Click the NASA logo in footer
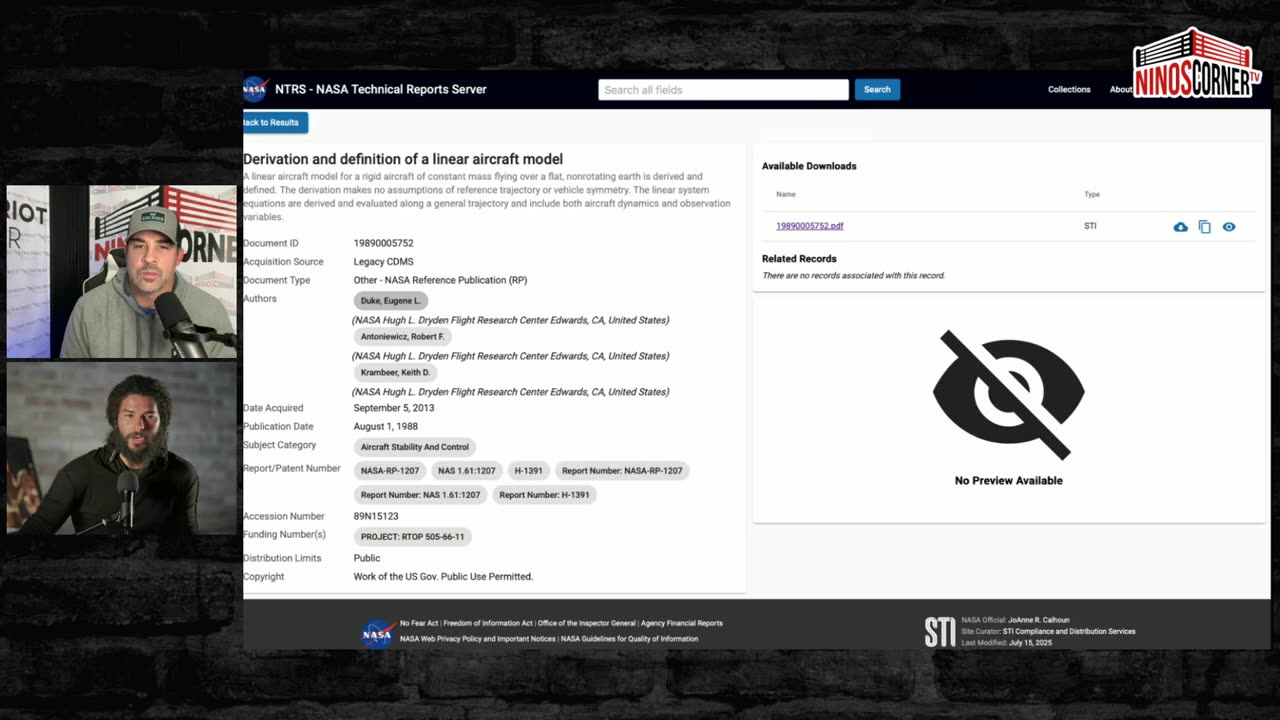 378,633
